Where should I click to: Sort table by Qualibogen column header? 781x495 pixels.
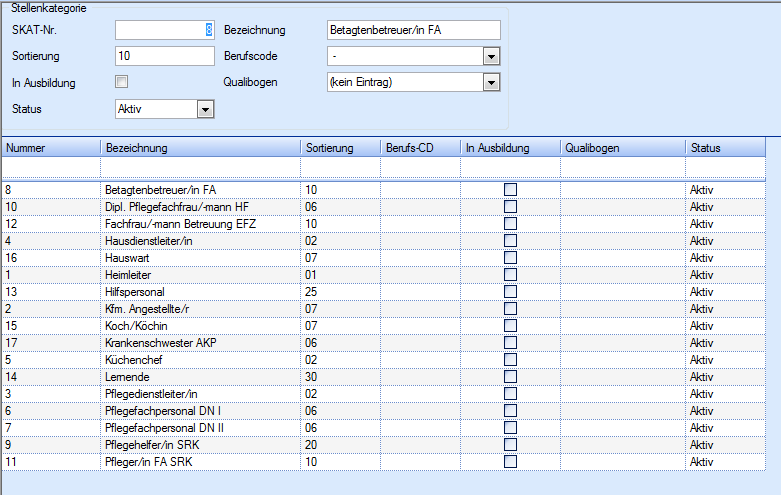[x=623, y=148]
